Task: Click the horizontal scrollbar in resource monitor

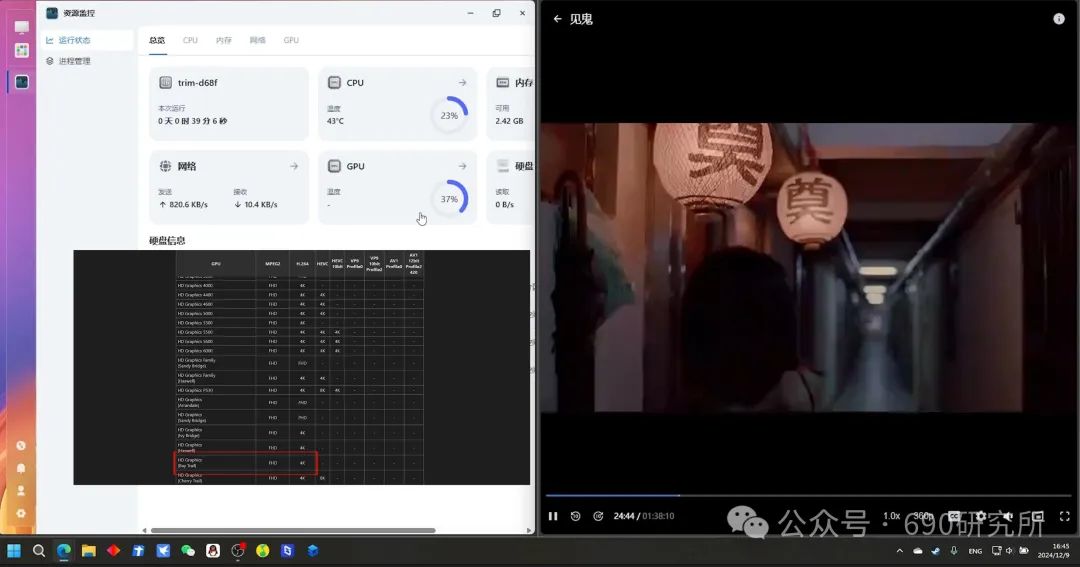Action: pos(293,530)
